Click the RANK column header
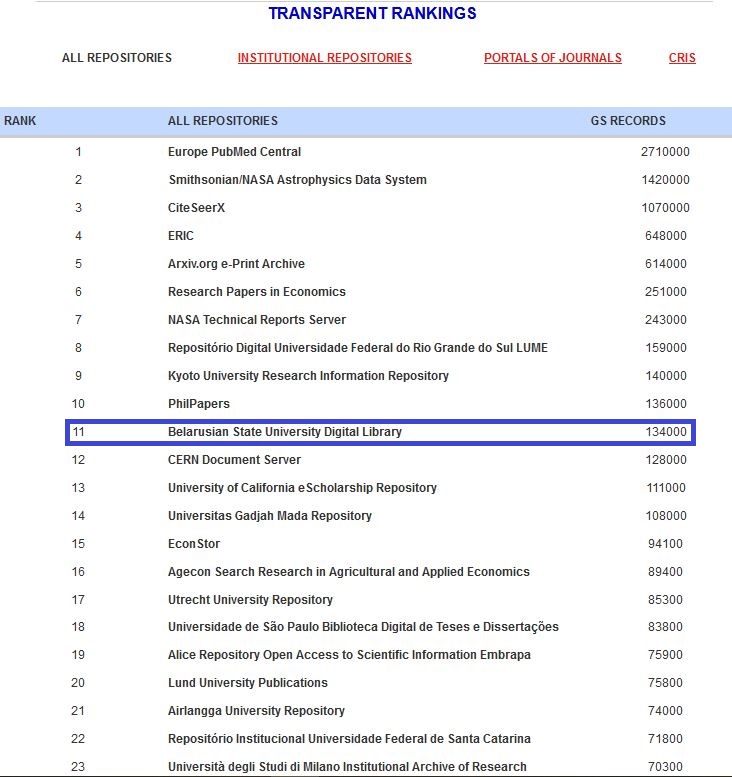The width and height of the screenshot is (732, 777). [20, 121]
